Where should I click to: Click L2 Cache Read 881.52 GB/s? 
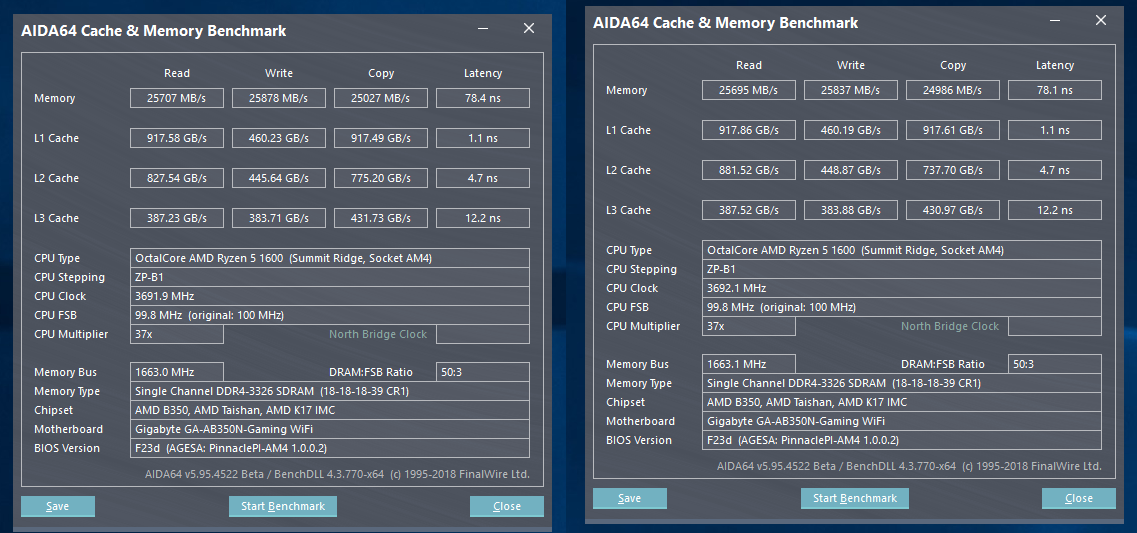click(x=749, y=170)
